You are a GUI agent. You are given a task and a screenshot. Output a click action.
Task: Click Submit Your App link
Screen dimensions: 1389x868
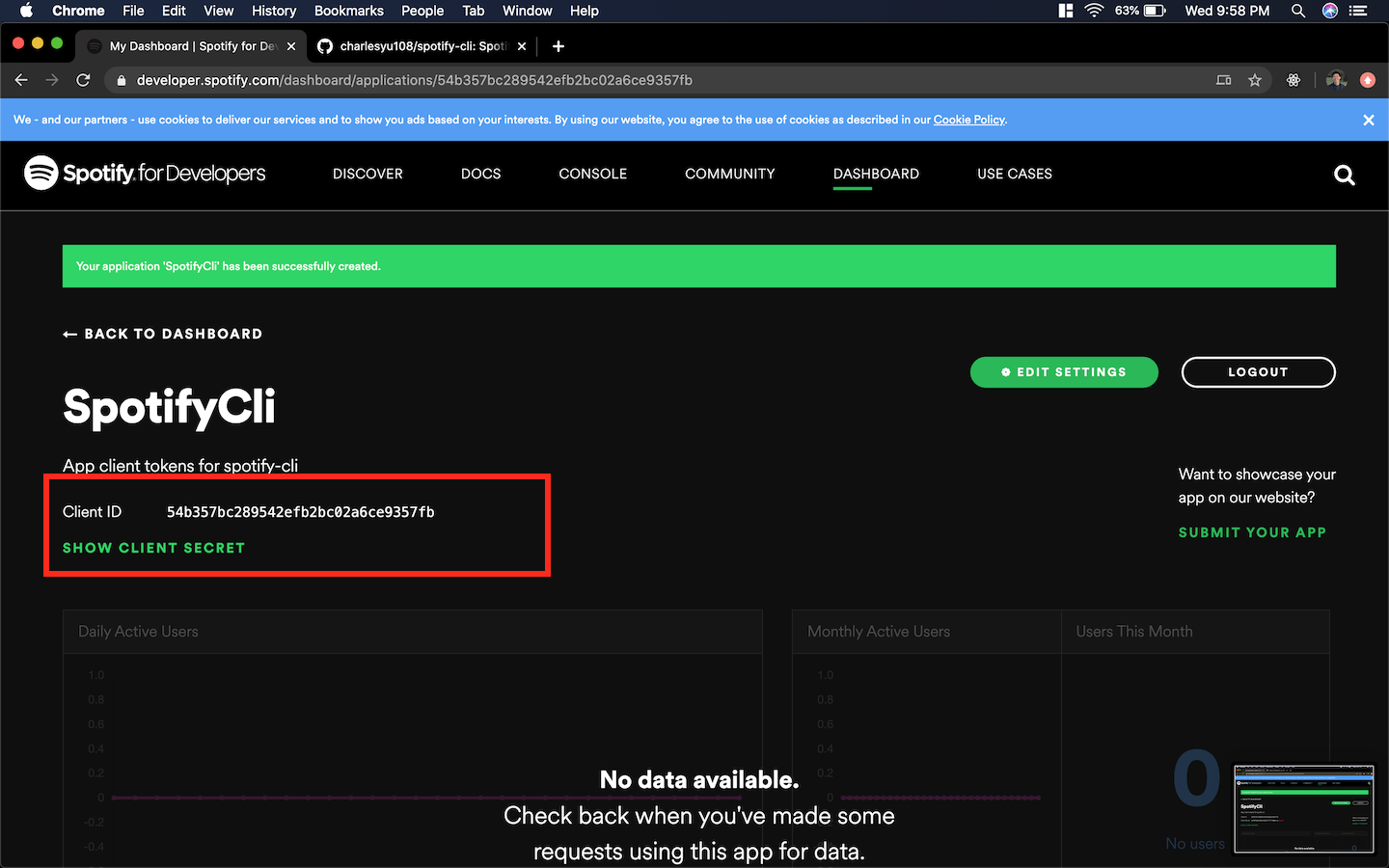(1252, 532)
